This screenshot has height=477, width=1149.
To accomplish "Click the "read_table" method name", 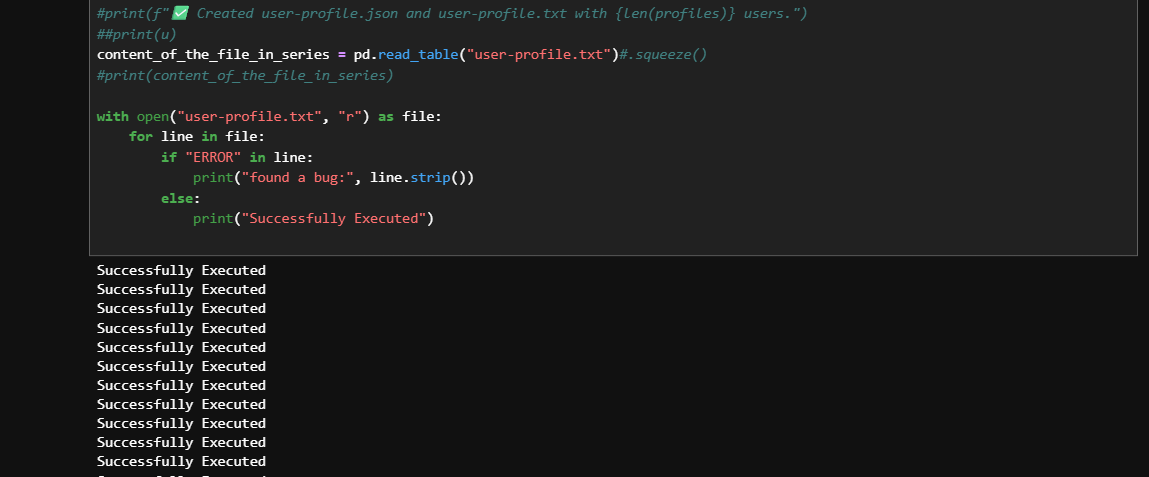I will (x=418, y=55).
